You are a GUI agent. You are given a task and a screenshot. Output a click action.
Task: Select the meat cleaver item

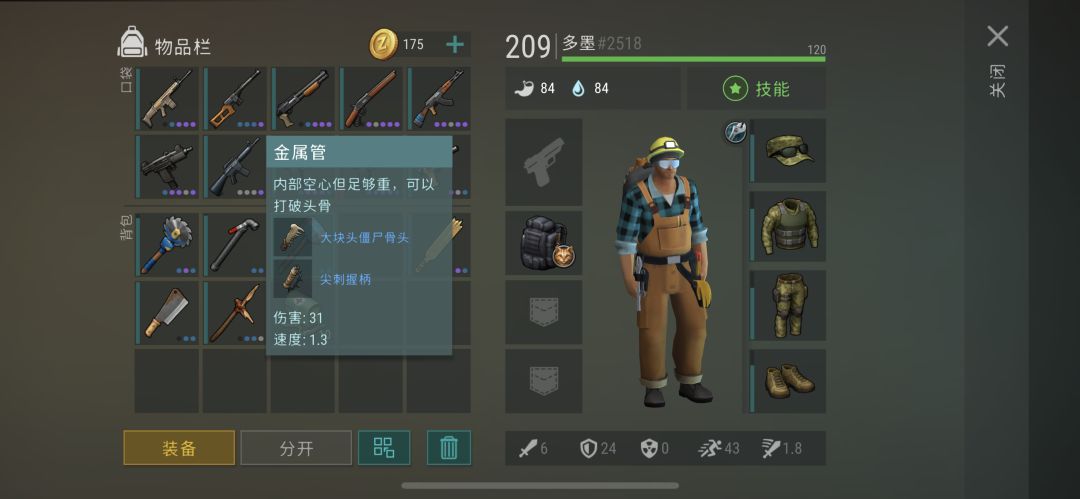pos(166,313)
